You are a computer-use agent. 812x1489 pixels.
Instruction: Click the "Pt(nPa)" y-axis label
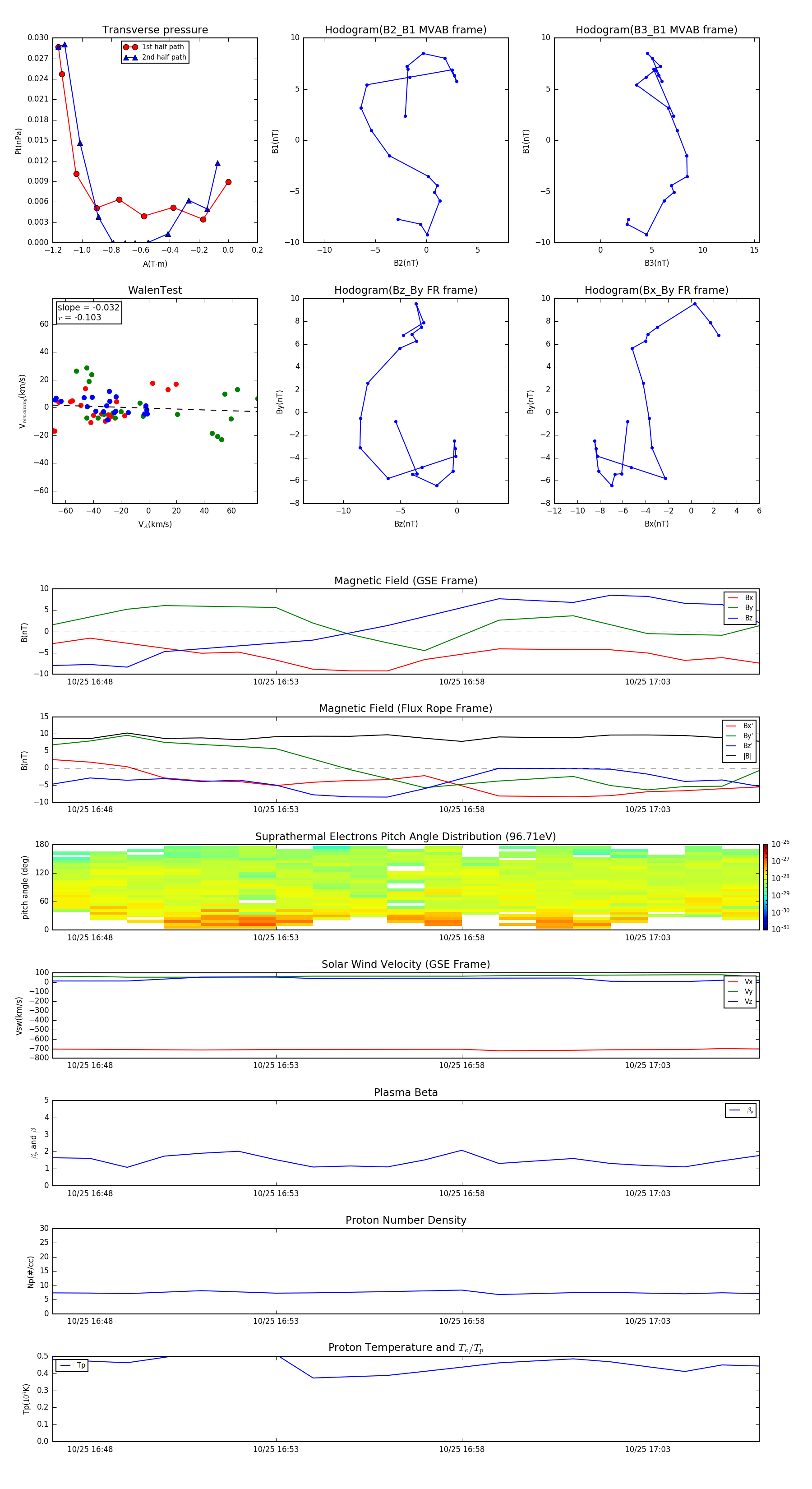pyautogui.click(x=18, y=141)
